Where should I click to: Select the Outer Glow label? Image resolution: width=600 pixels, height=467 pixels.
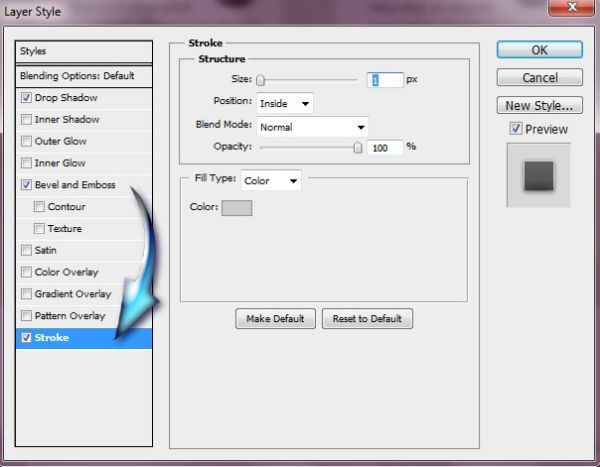point(60,141)
